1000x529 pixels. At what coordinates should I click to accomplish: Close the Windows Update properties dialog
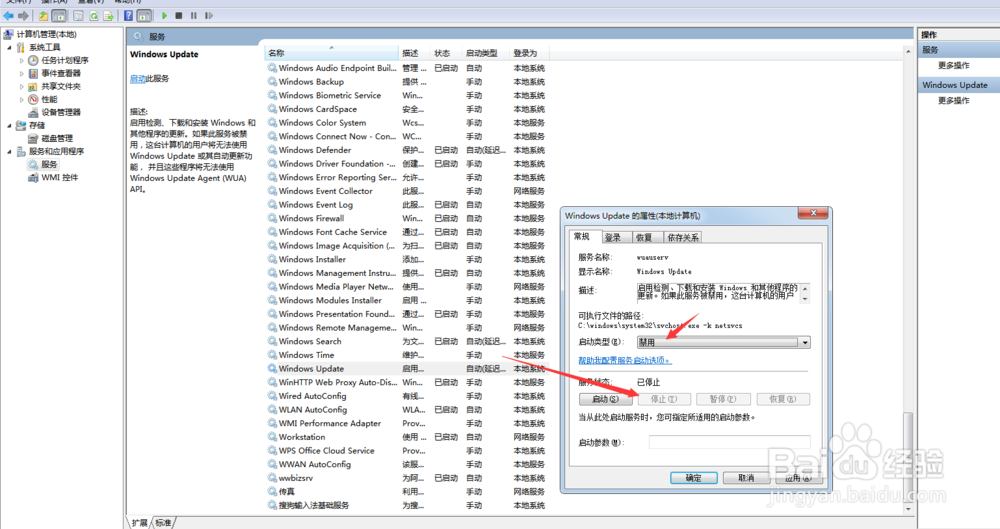coord(813,213)
